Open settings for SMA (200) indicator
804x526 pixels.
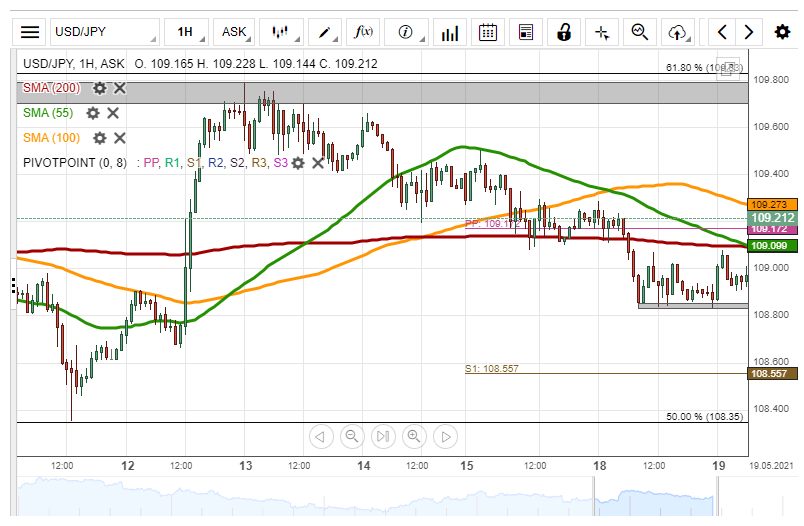click(99, 88)
